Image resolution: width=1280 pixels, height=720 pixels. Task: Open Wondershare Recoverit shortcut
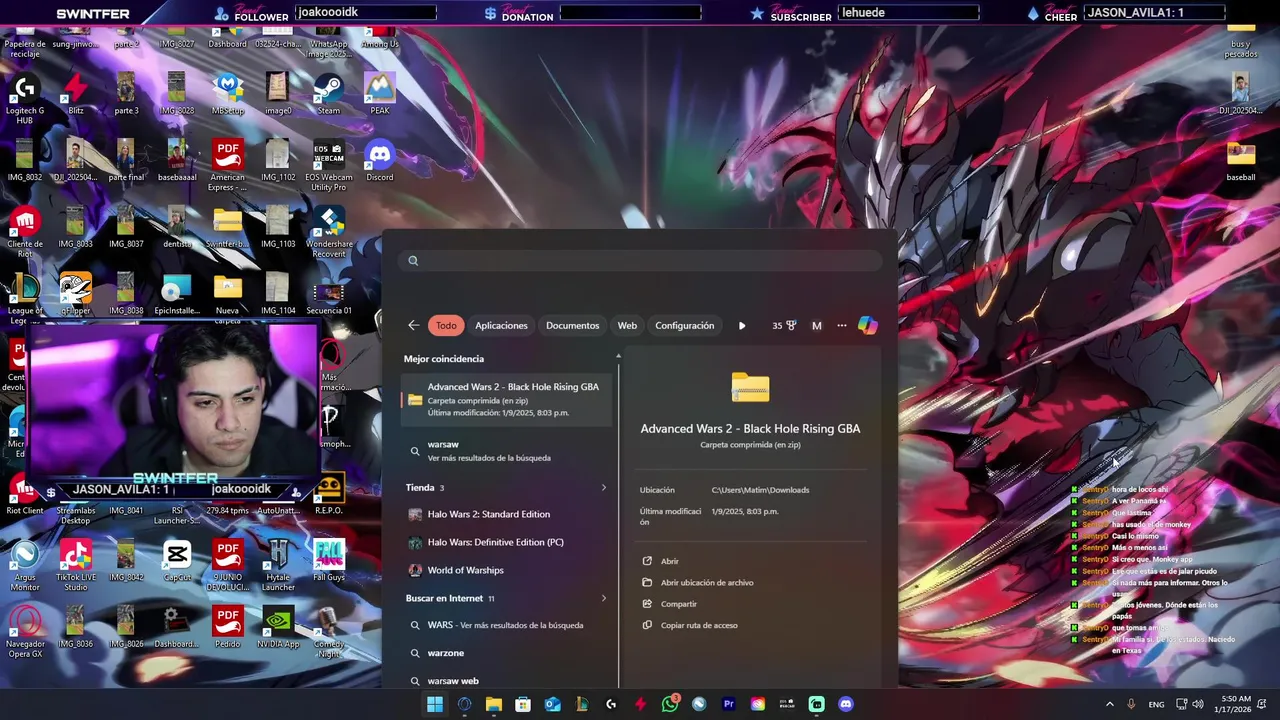pos(329,232)
